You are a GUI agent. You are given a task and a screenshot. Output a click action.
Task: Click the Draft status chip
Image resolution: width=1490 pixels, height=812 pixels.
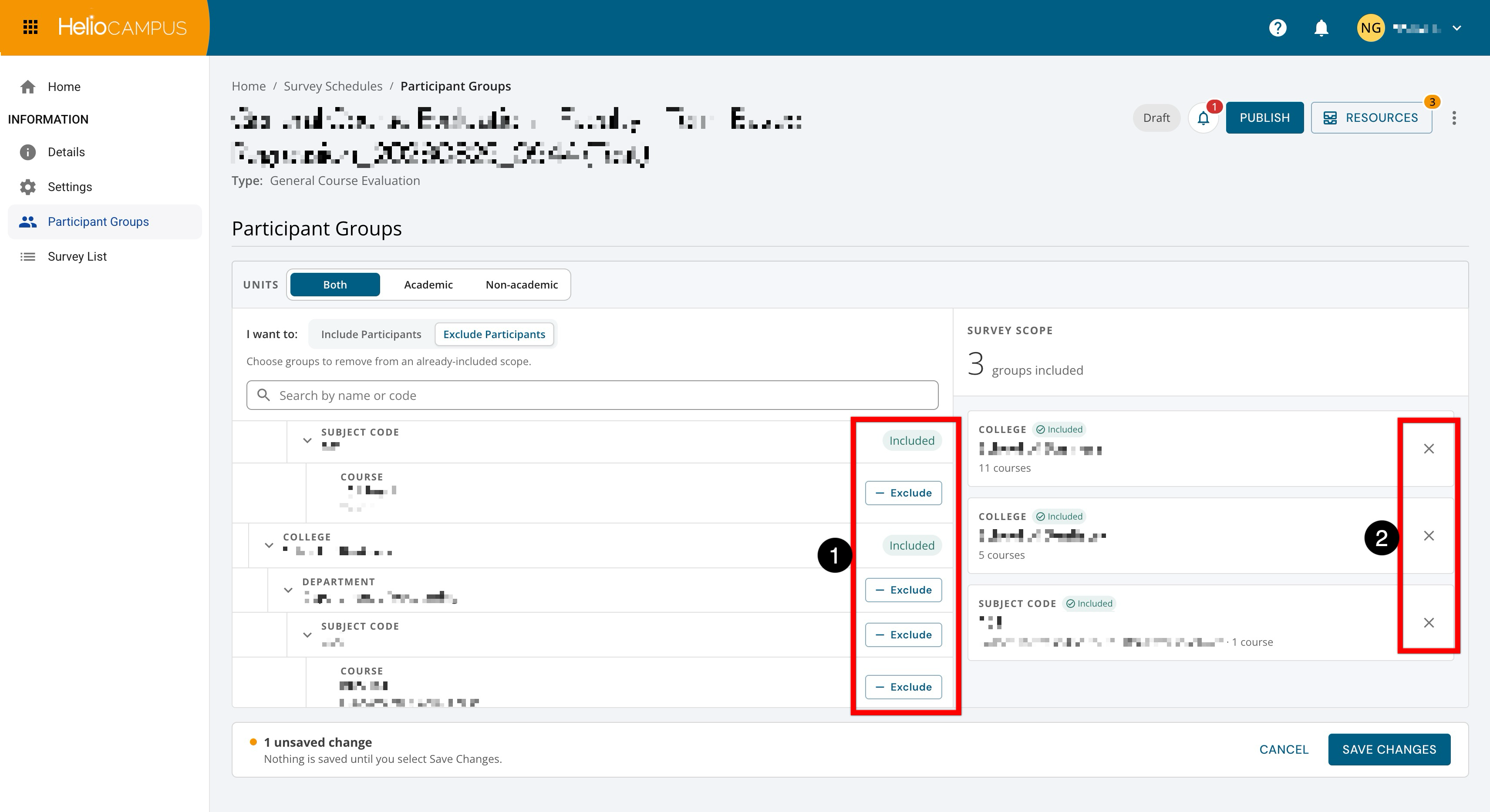point(1156,118)
